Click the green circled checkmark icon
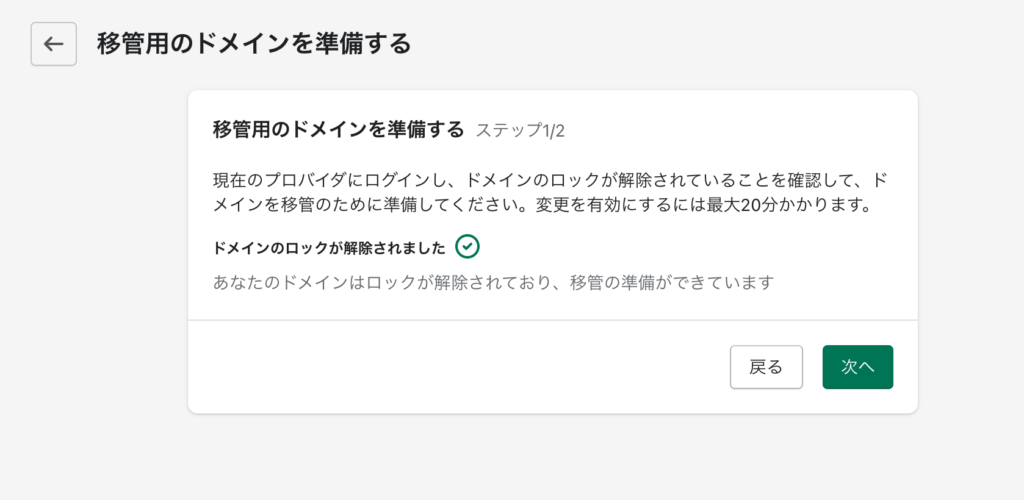 coord(468,247)
